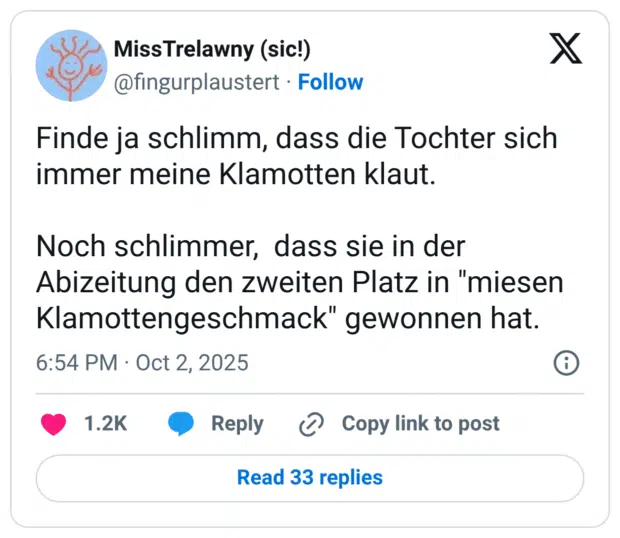This screenshot has width=620, height=538.
Task: Open the MissTrelawny profile avatar
Action: pyautogui.click(x=71, y=65)
